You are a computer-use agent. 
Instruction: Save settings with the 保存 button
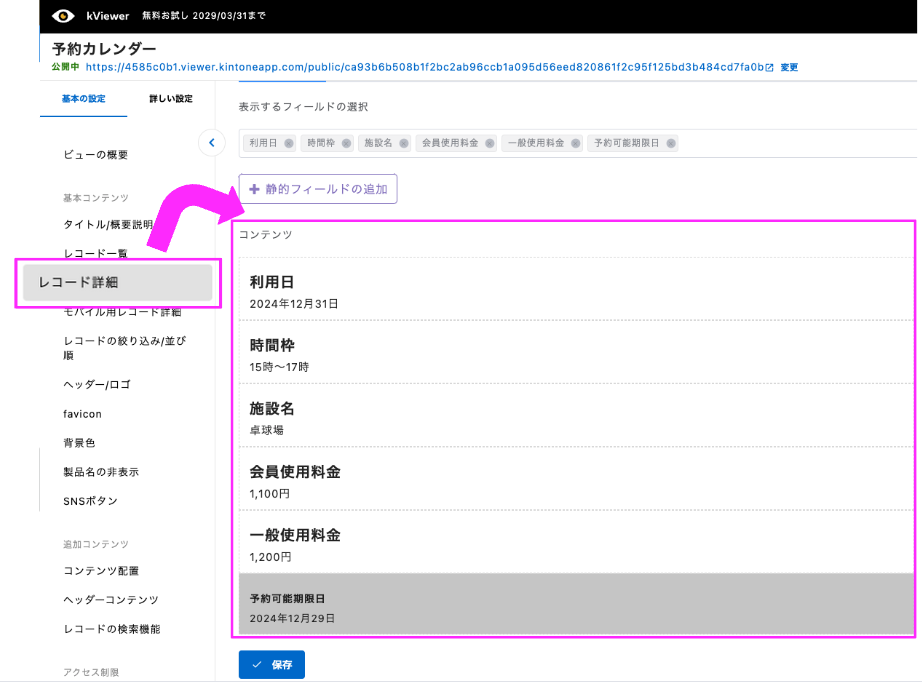click(x=272, y=664)
